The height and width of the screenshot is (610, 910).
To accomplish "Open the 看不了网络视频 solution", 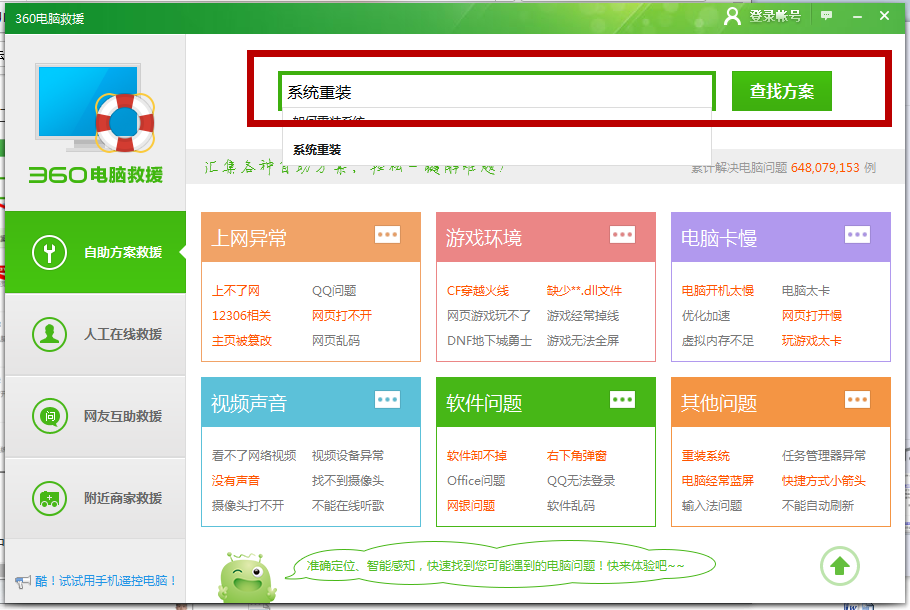I will (x=254, y=456).
